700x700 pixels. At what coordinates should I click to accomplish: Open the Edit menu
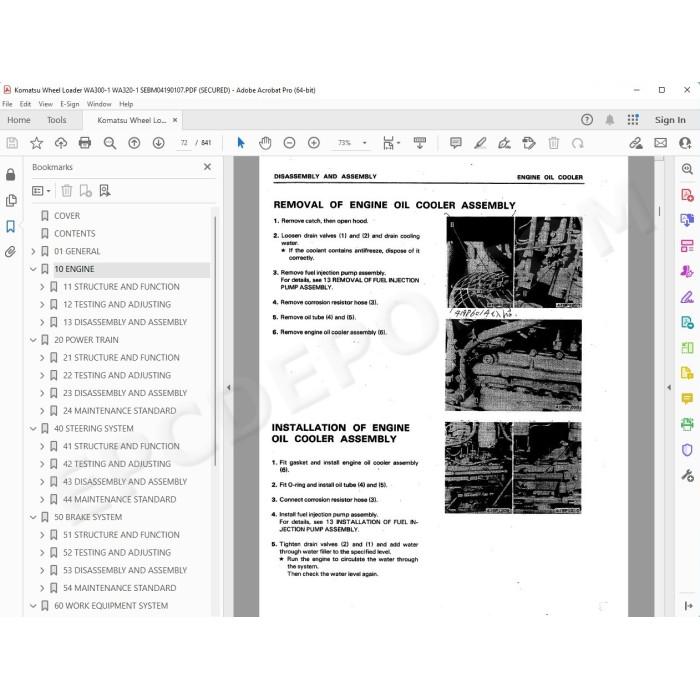coord(25,104)
